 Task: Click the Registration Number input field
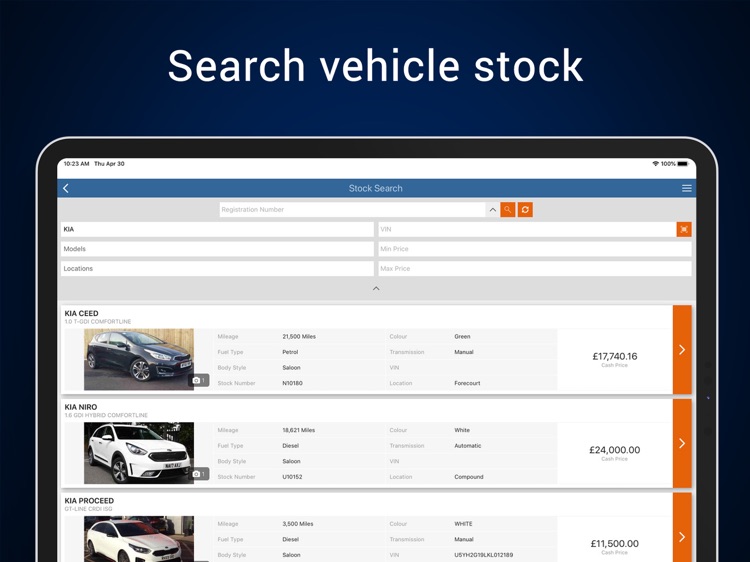click(352, 209)
